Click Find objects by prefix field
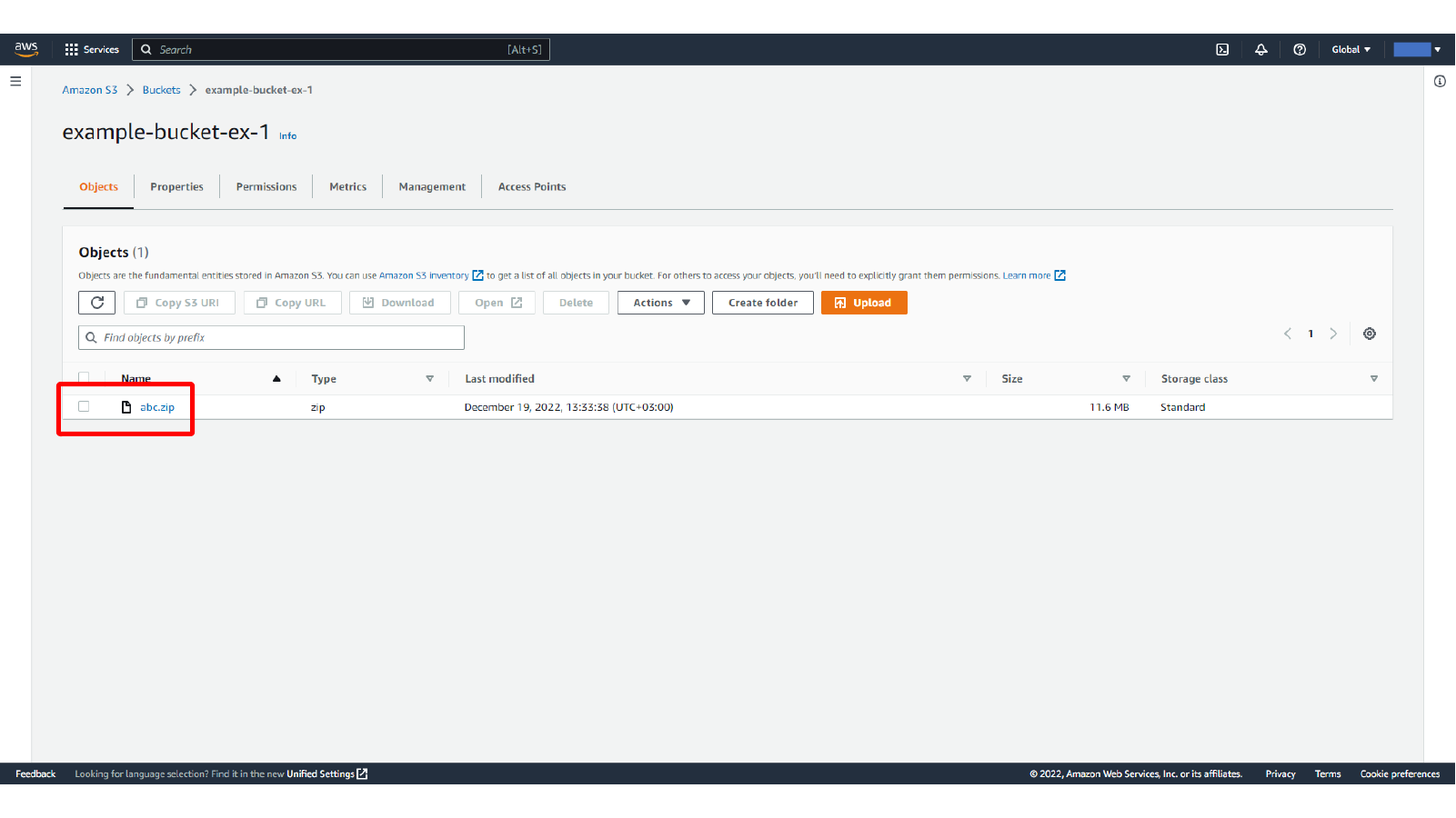 pos(271,337)
